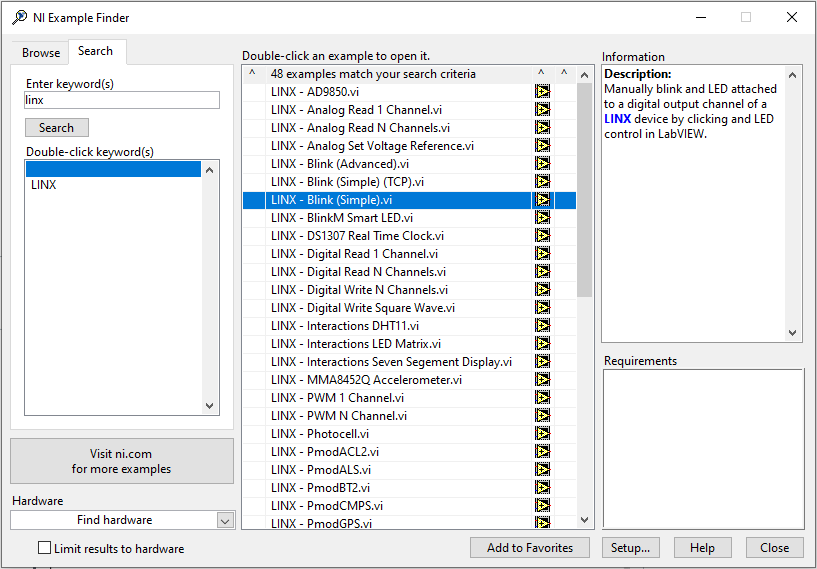Click the keyword list scroll up arrow

pyautogui.click(x=210, y=170)
